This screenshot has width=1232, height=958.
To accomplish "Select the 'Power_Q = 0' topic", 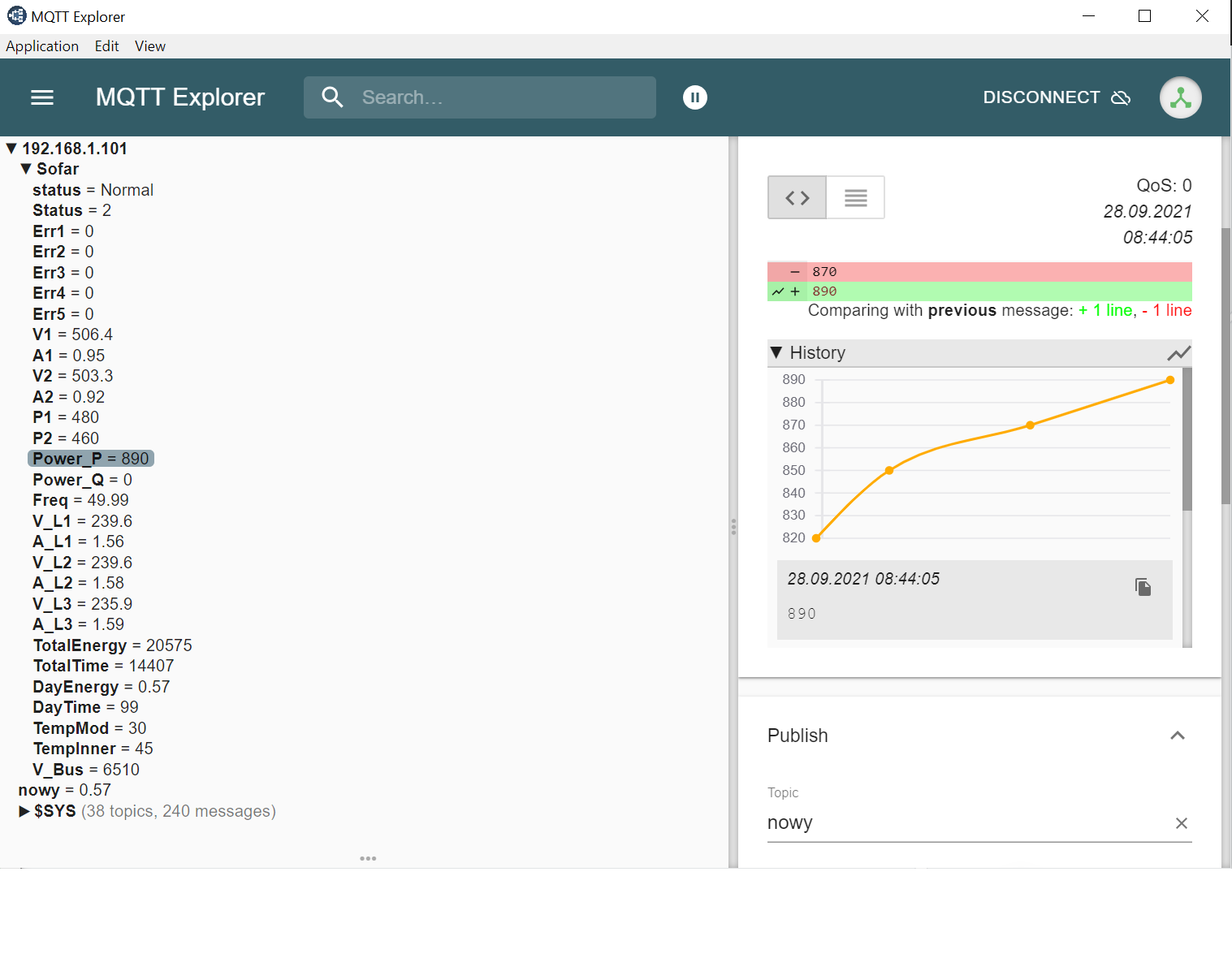I will 82,480.
